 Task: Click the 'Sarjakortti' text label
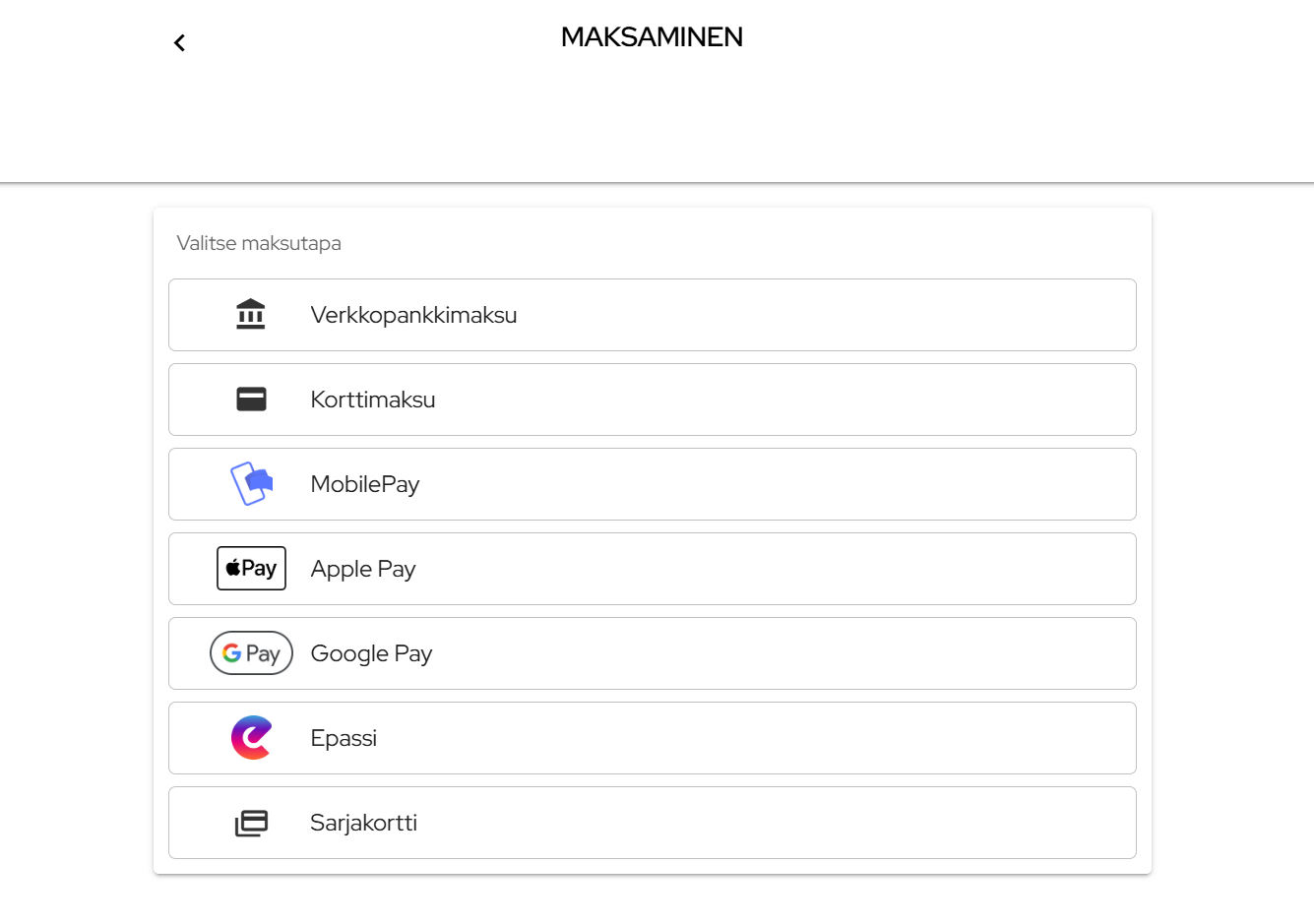click(363, 823)
